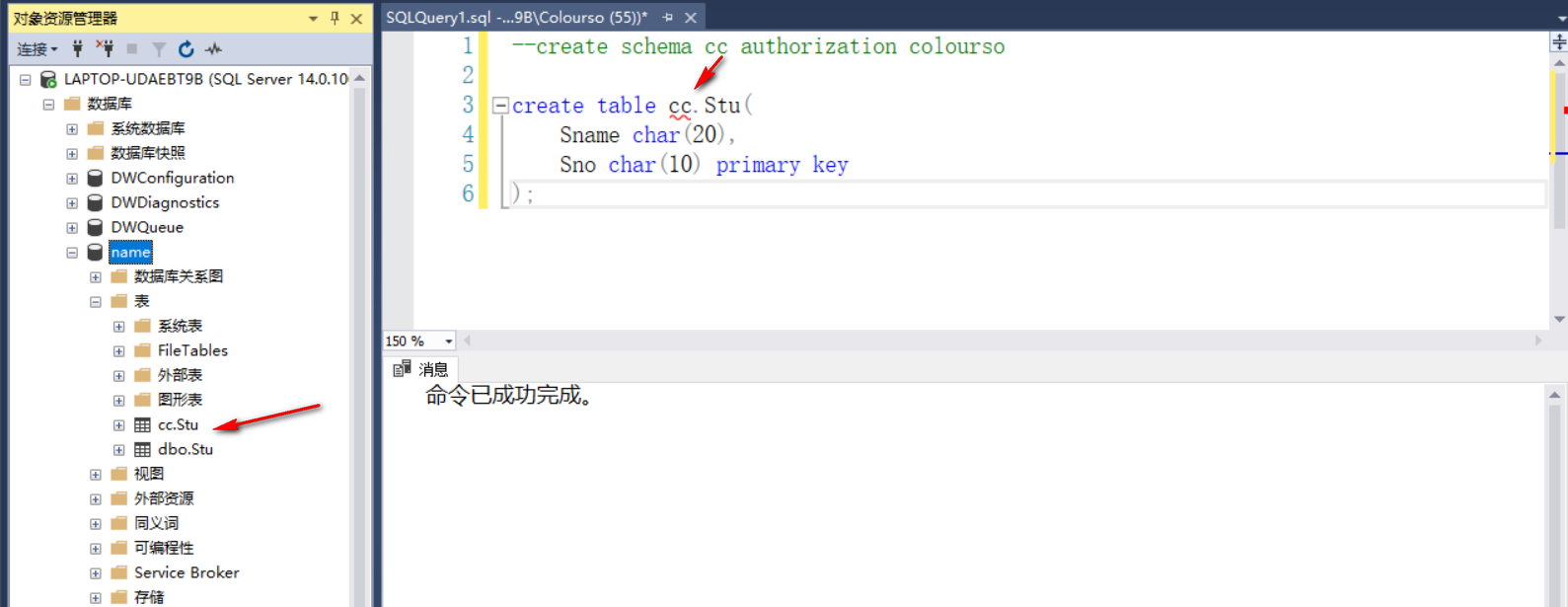The width and height of the screenshot is (1568, 607).
Task: Expand the FileTables folder
Action: 119,350
